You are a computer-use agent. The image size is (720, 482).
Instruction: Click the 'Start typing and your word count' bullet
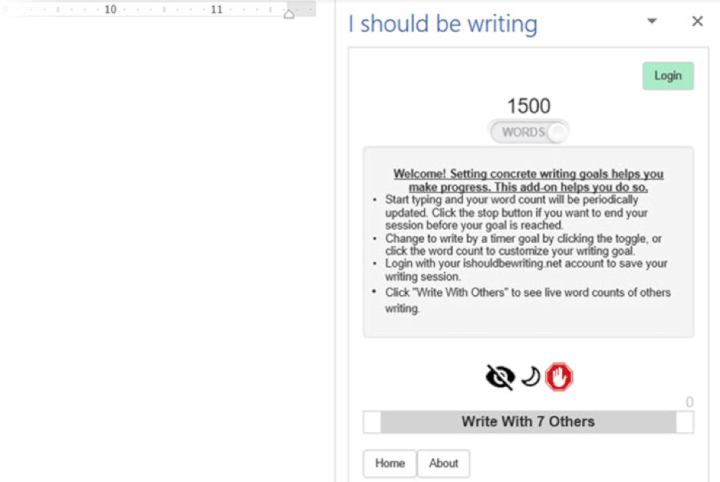coord(517,213)
